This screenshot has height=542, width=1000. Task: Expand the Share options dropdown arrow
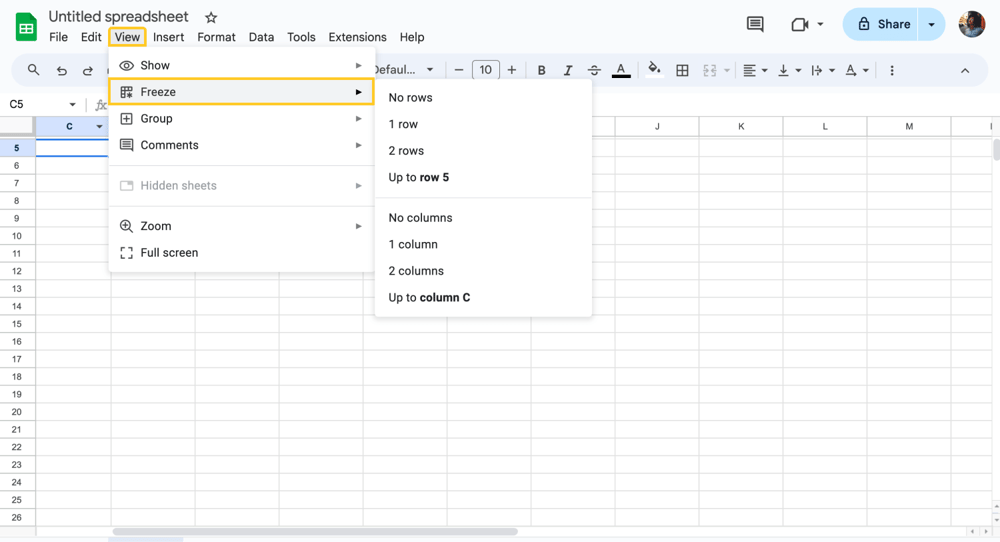[931, 24]
